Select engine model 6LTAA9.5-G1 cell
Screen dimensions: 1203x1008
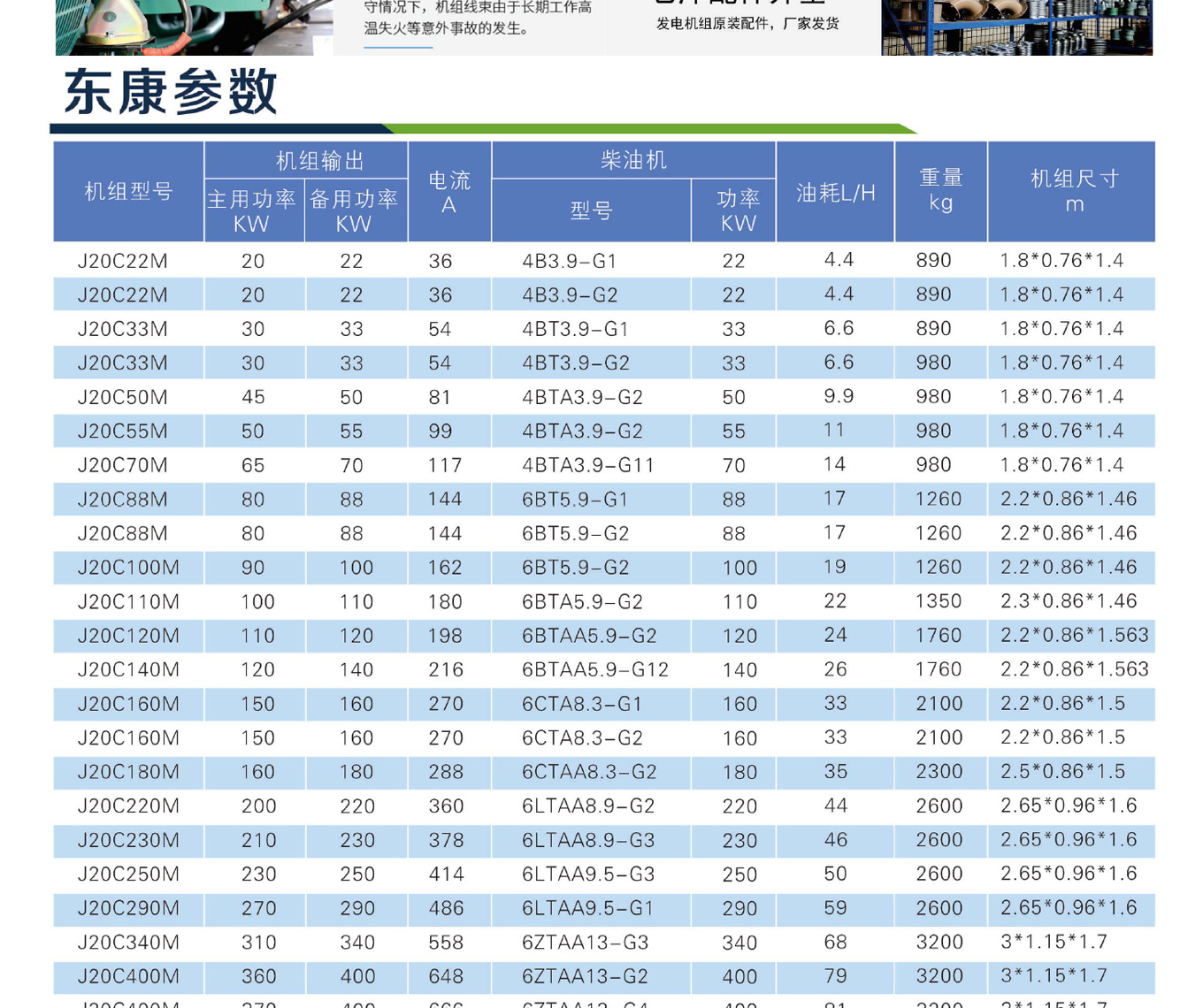click(x=588, y=909)
